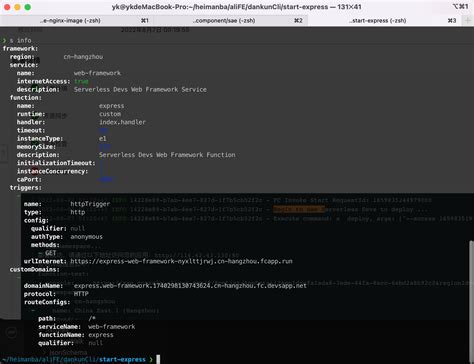Image resolution: width=474 pixels, height=364 pixels.
Task: Click the 'triggers:' key
Action: [x=26, y=187]
